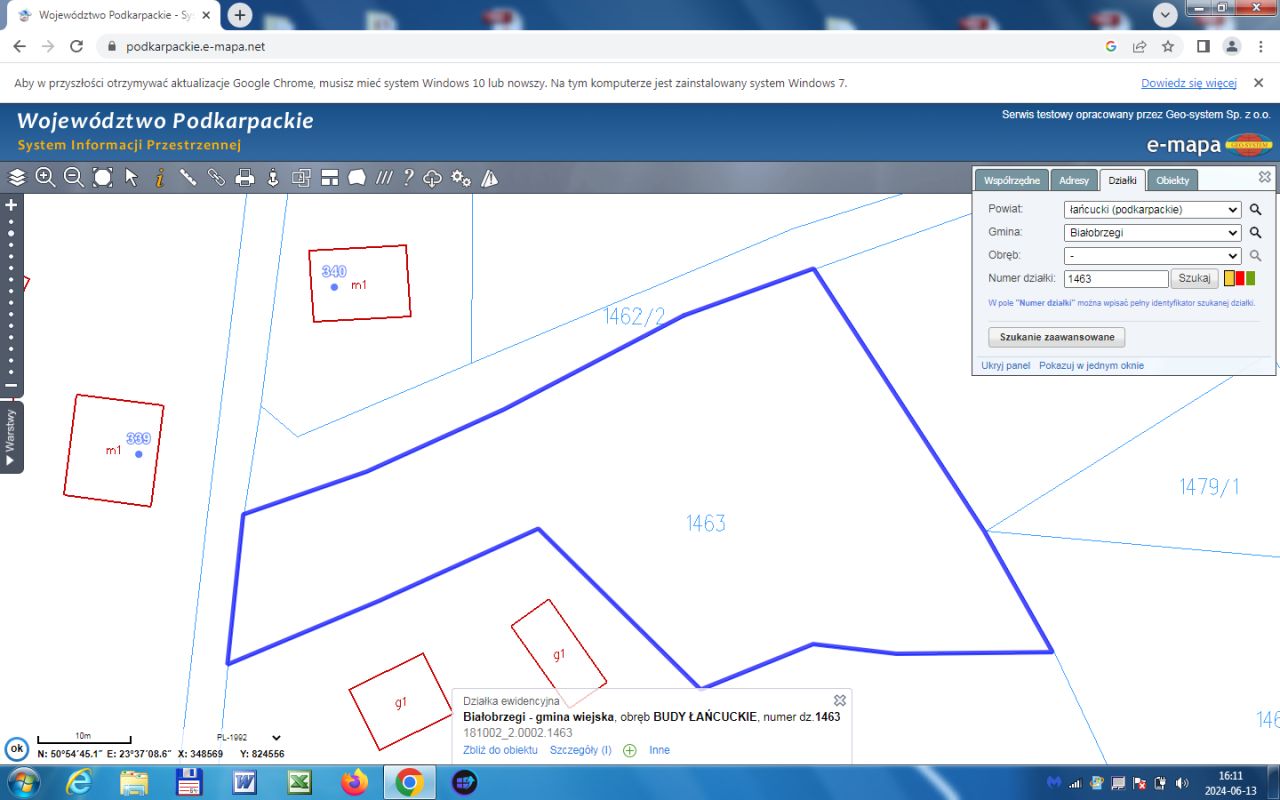Viewport: 1280px width, 800px height.
Task: Select the Działki tab
Action: 1122,180
